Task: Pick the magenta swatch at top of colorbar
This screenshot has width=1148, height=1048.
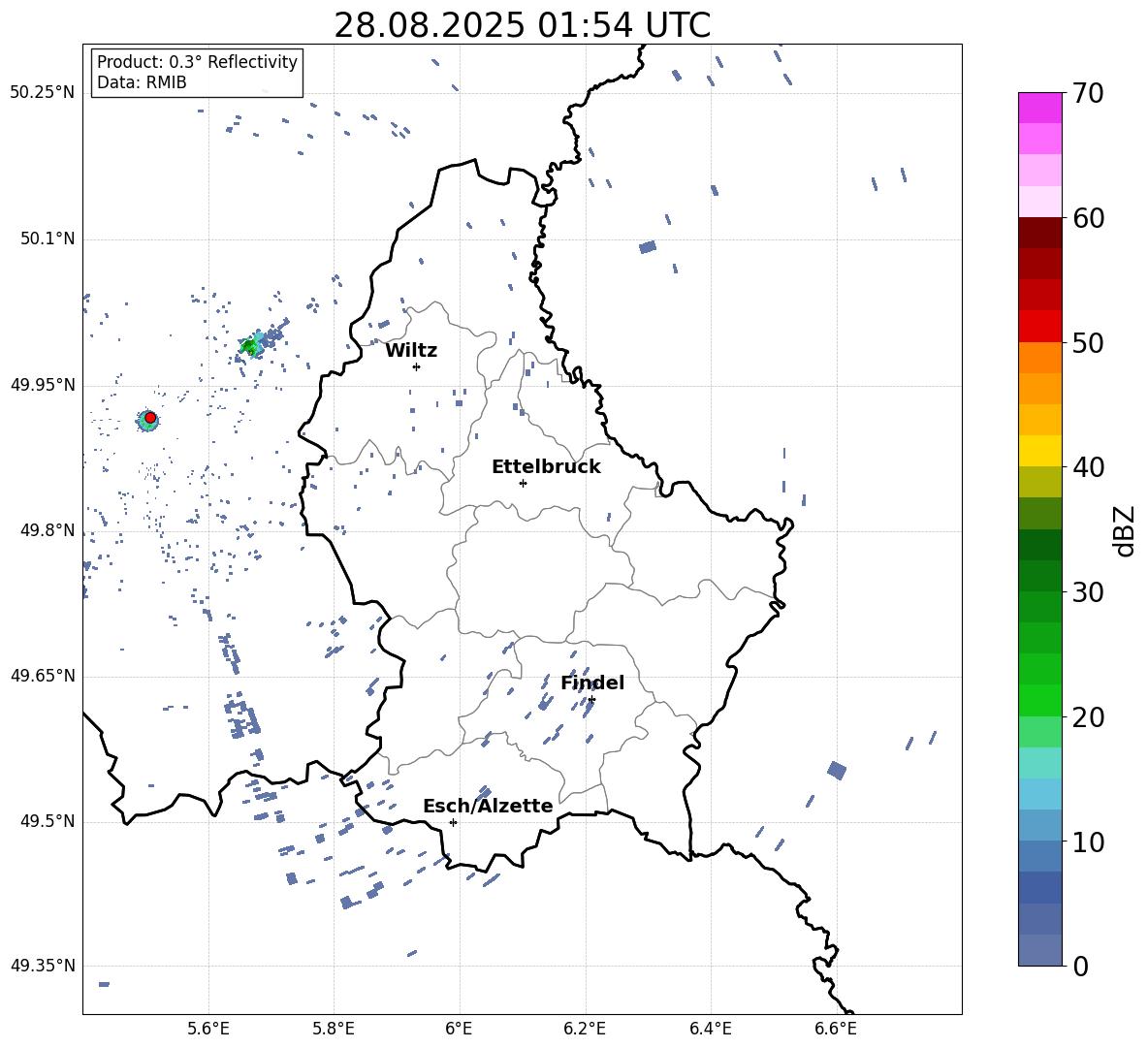Action: point(1039,109)
